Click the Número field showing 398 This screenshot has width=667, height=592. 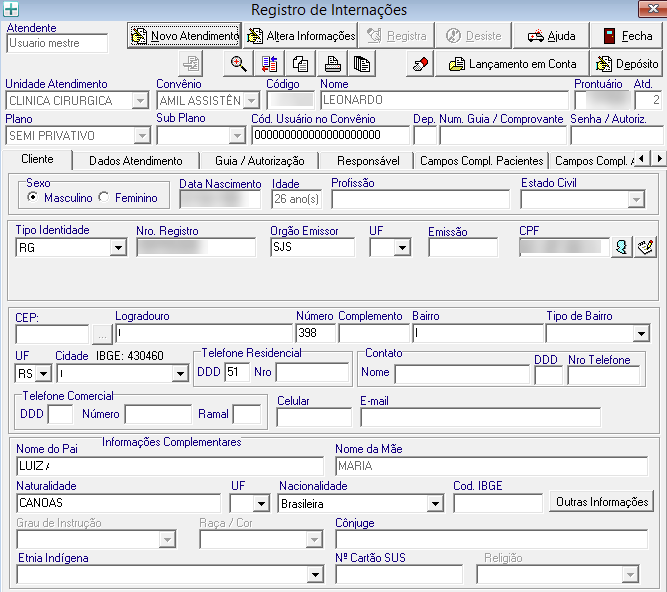[315, 333]
